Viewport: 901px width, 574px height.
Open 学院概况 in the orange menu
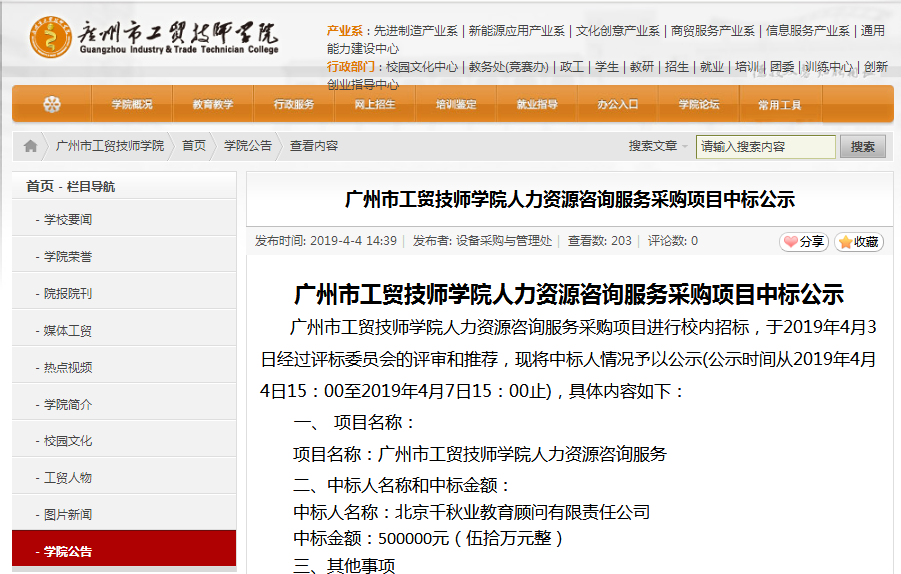coord(132,104)
